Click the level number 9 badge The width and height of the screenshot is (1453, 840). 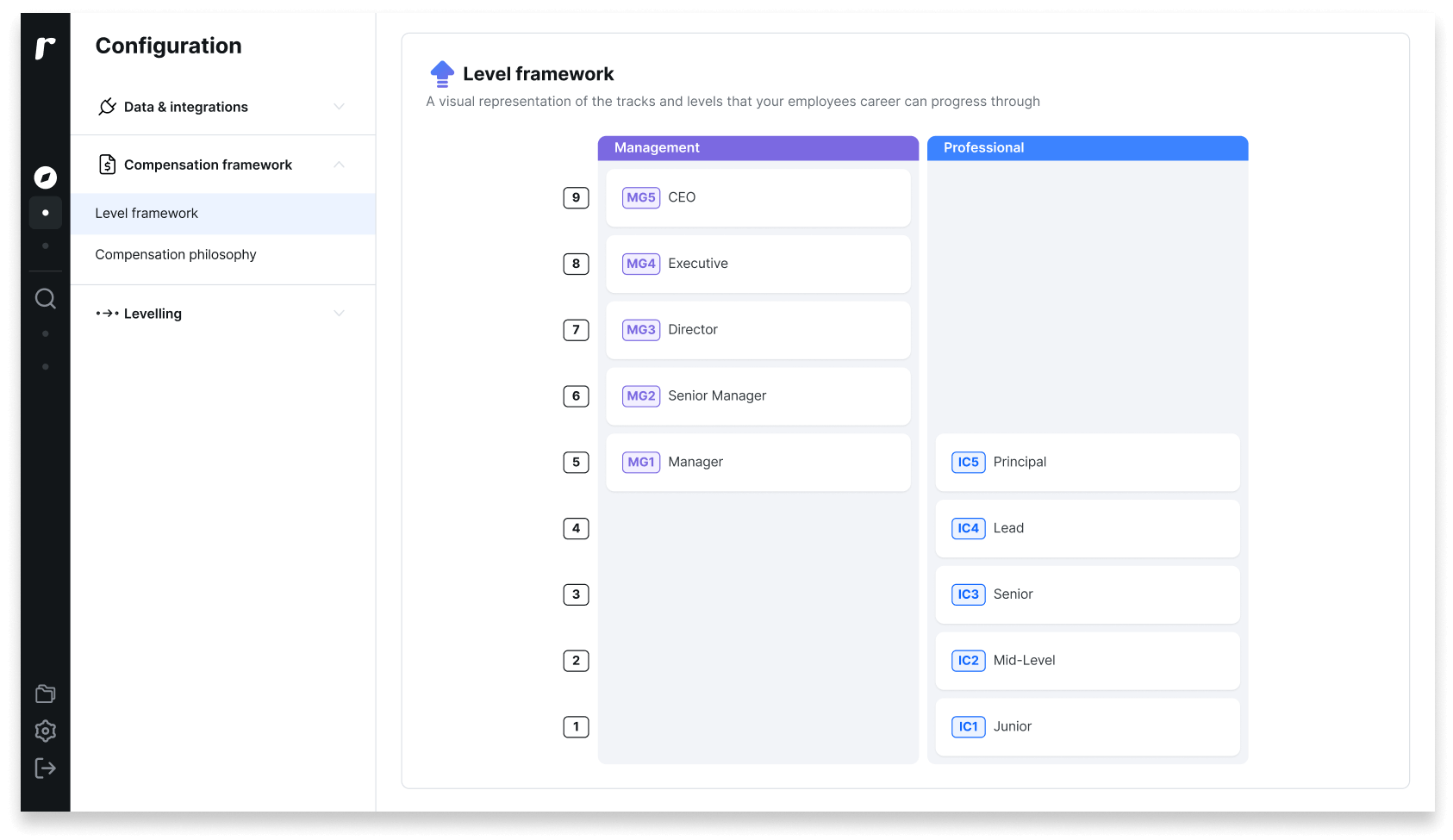pyautogui.click(x=576, y=198)
